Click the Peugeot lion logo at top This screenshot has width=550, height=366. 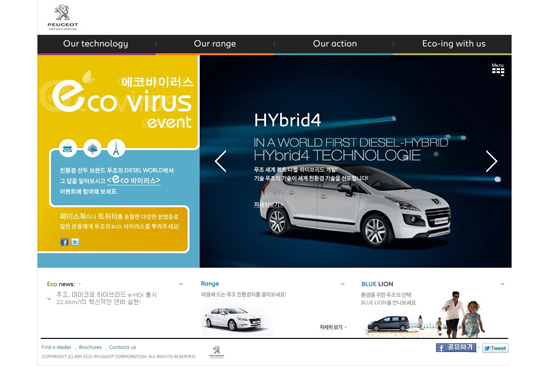(x=63, y=17)
